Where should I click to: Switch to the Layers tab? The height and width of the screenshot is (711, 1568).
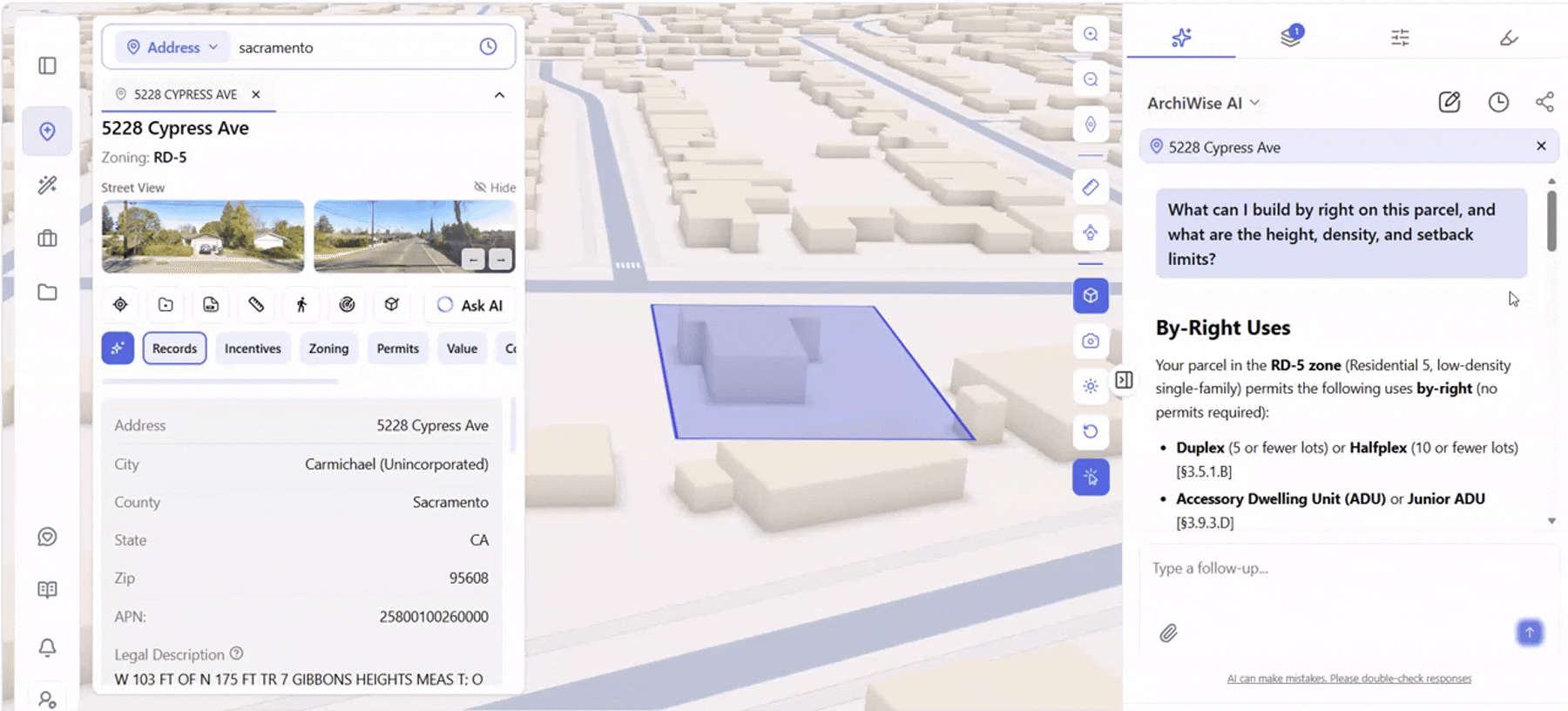click(1291, 37)
